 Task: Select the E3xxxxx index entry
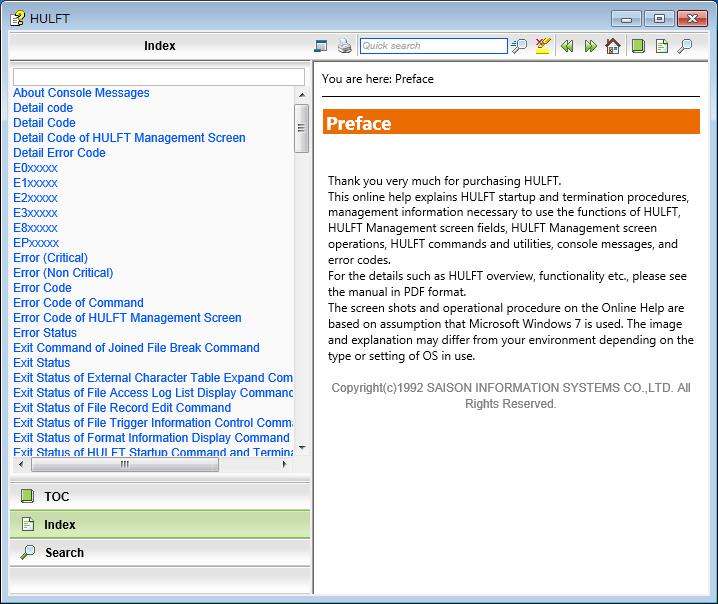35,213
